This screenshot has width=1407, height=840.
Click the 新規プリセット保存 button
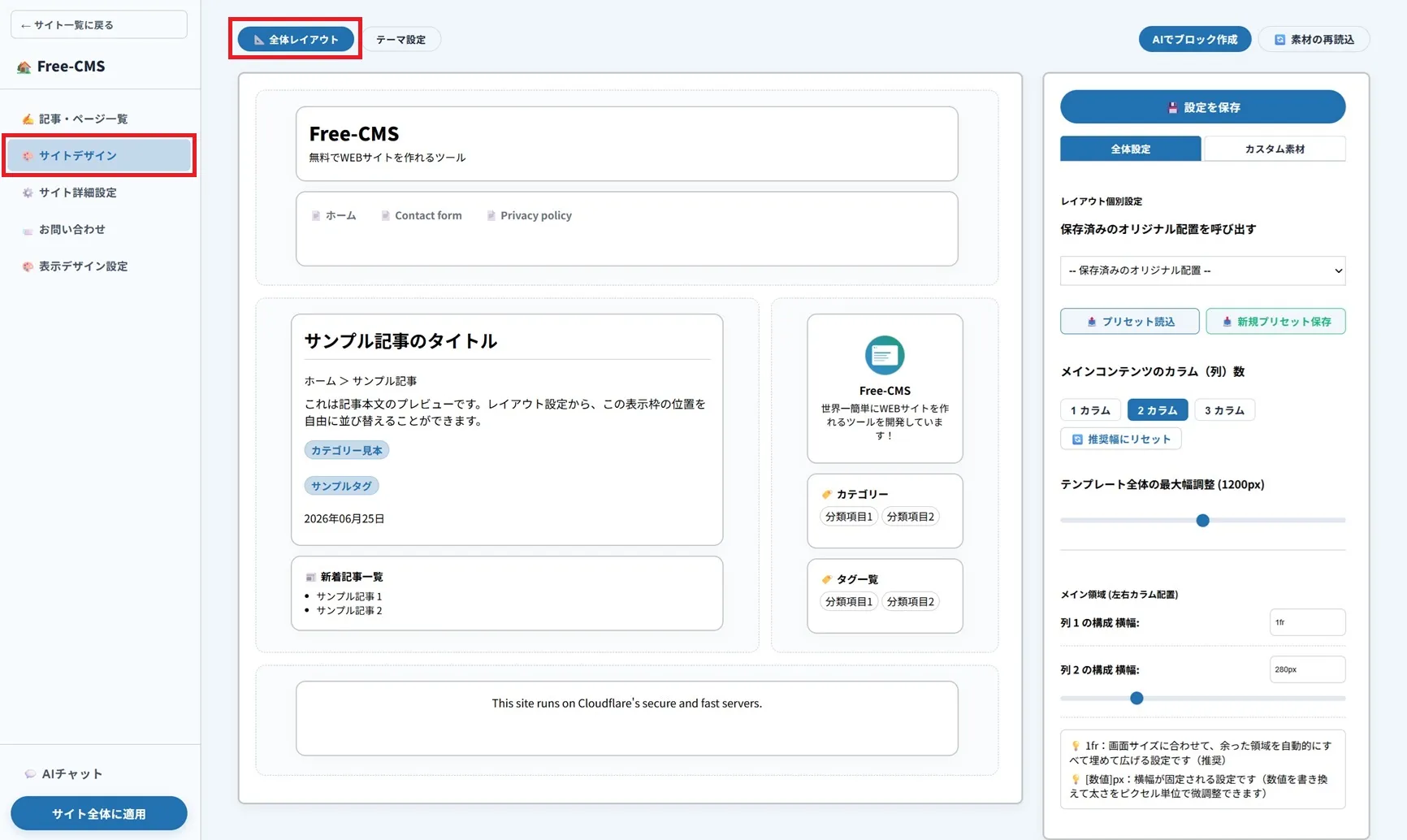(1275, 322)
